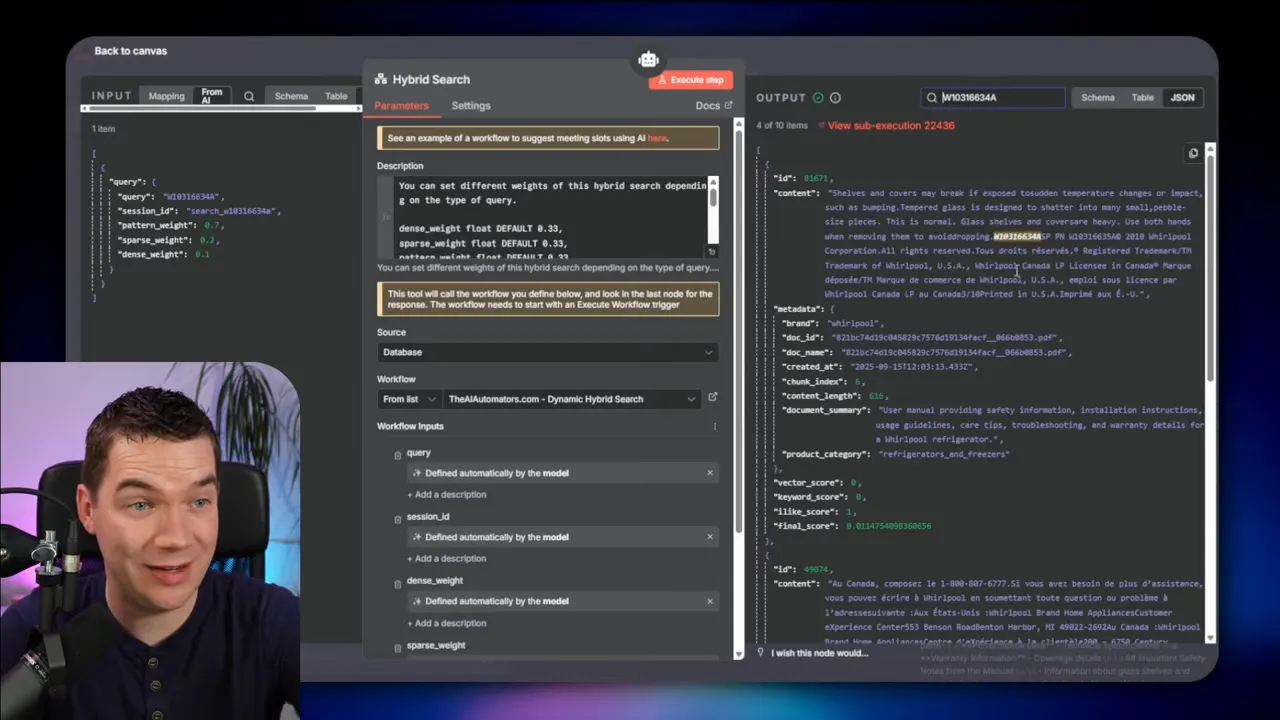The image size is (1280, 720).
Task: Delete the query workflow input via trash icon
Action: click(397, 454)
